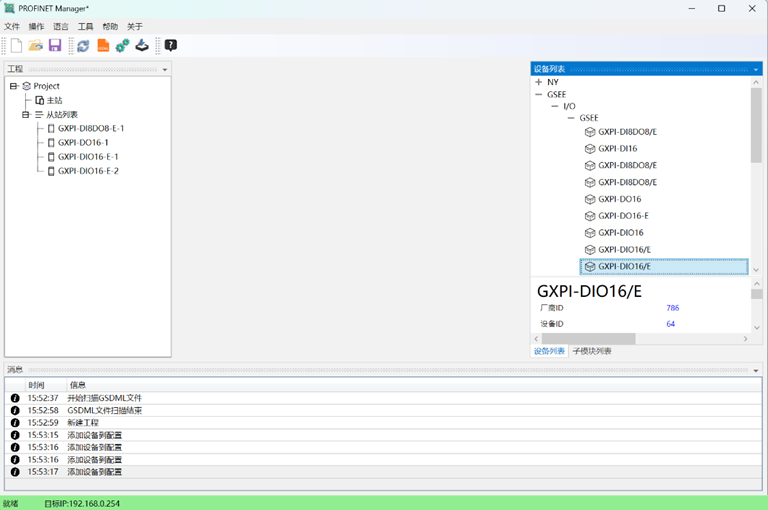Viewport: 768px width, 510px height.
Task: Click the device icon beside GXPI-DO16-1
Action: 51,143
